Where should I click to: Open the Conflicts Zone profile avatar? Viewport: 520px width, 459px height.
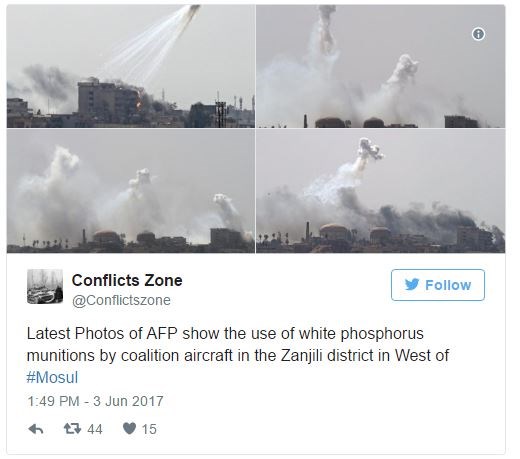[x=45, y=286]
